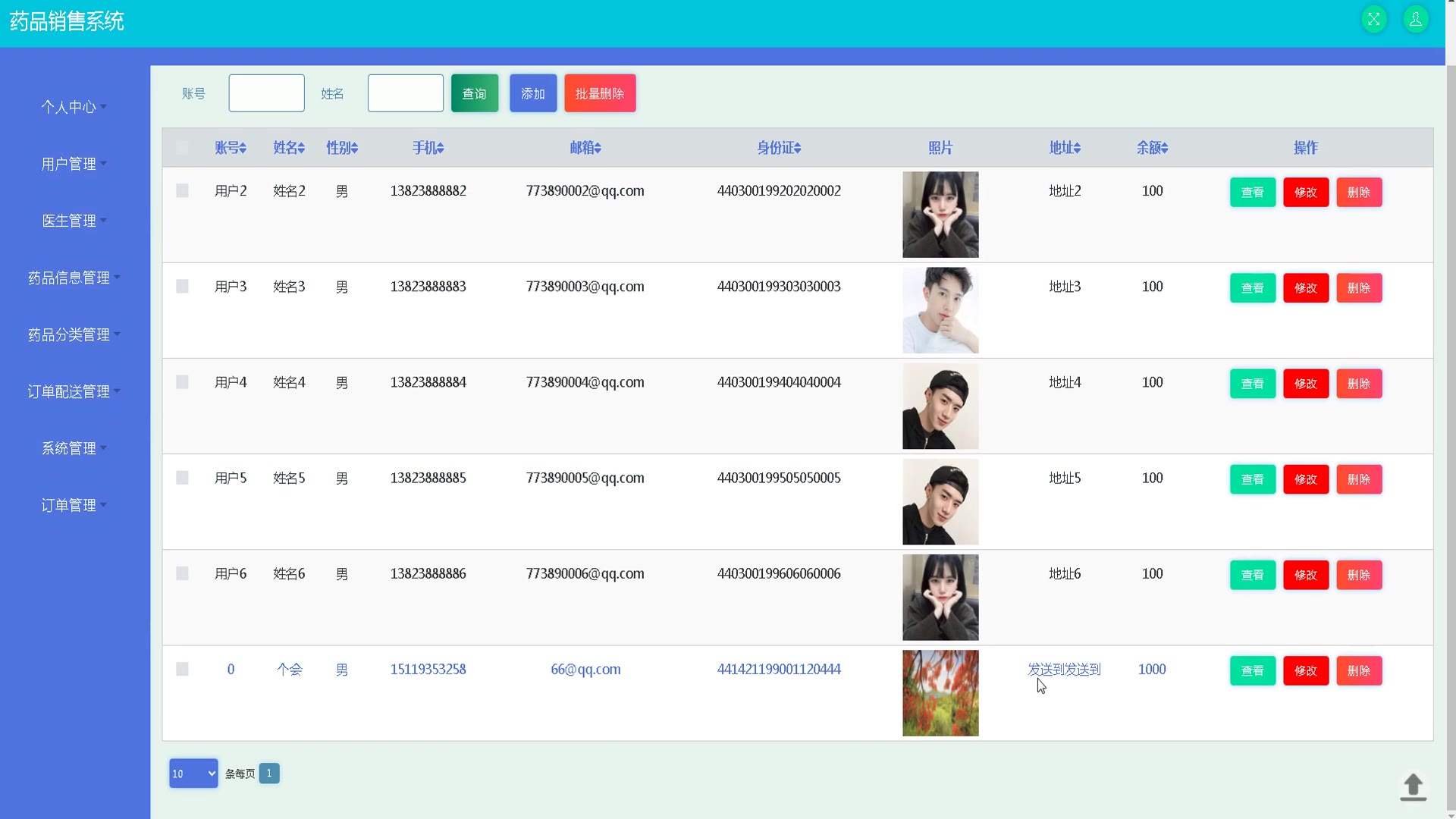Click the email 66@qq.com cell

point(585,670)
